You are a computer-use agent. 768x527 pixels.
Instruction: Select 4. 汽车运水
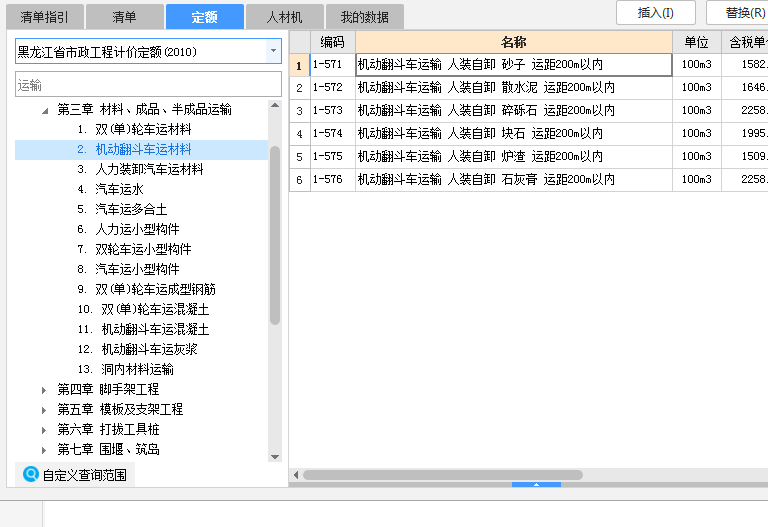coord(110,190)
